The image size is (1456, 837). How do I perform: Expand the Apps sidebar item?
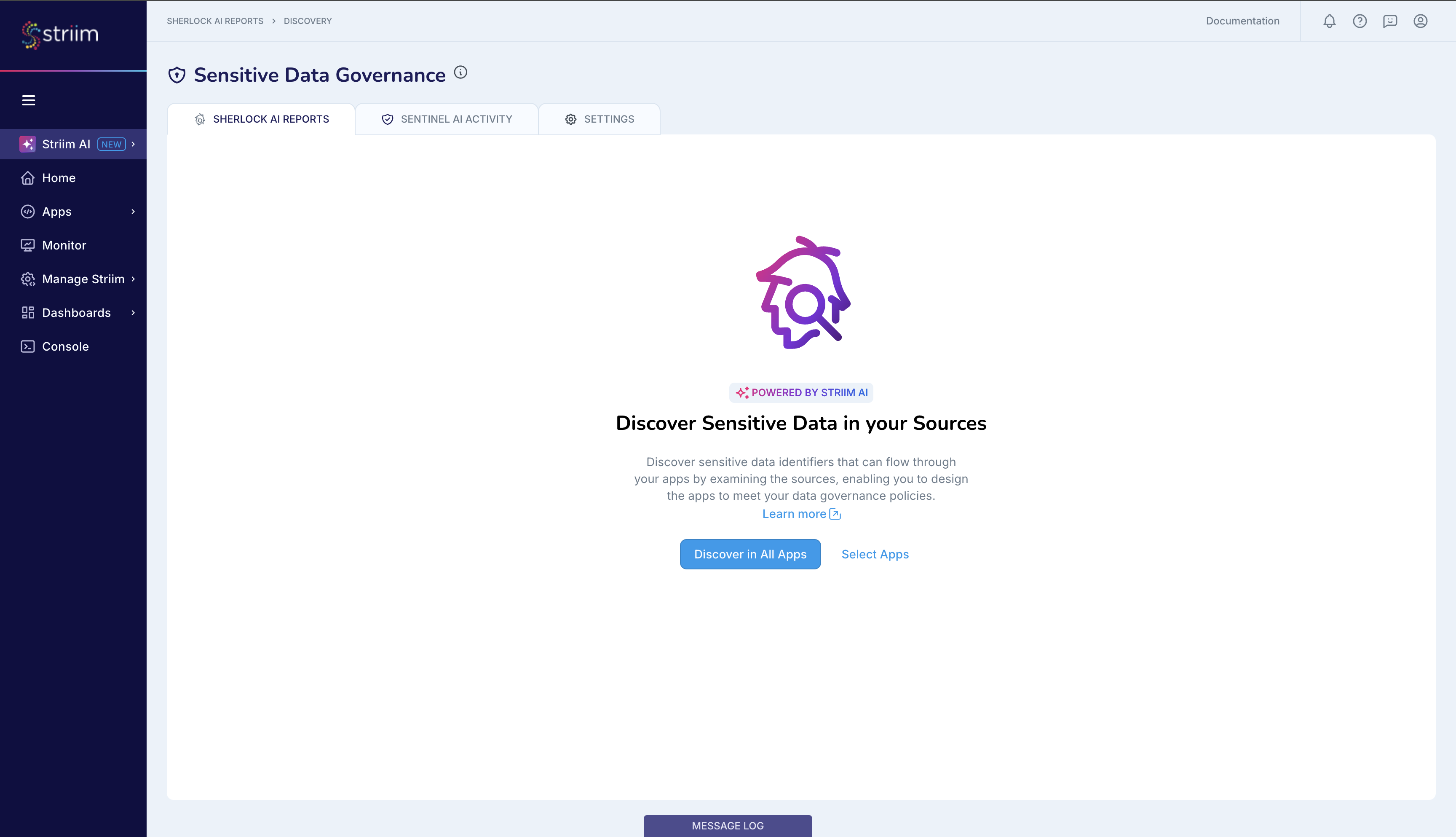(x=56, y=212)
